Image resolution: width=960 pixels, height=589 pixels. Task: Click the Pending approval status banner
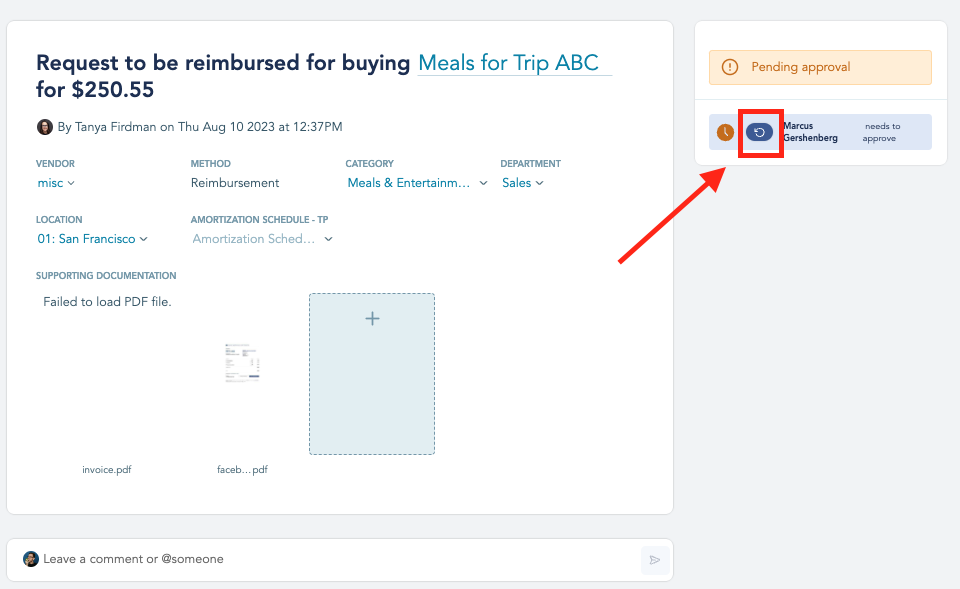tap(820, 67)
